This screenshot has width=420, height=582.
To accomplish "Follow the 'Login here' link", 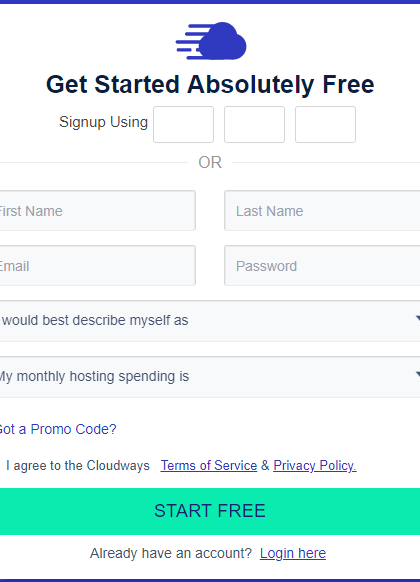I will click(293, 553).
